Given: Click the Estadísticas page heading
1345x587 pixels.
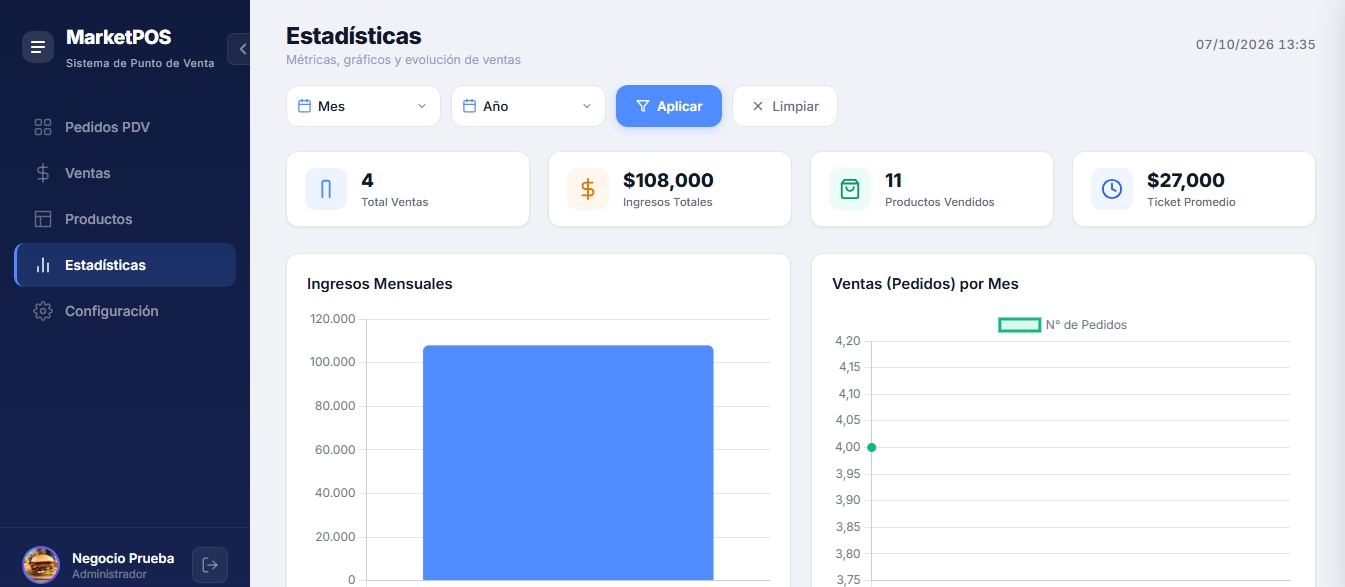Looking at the screenshot, I should [354, 36].
